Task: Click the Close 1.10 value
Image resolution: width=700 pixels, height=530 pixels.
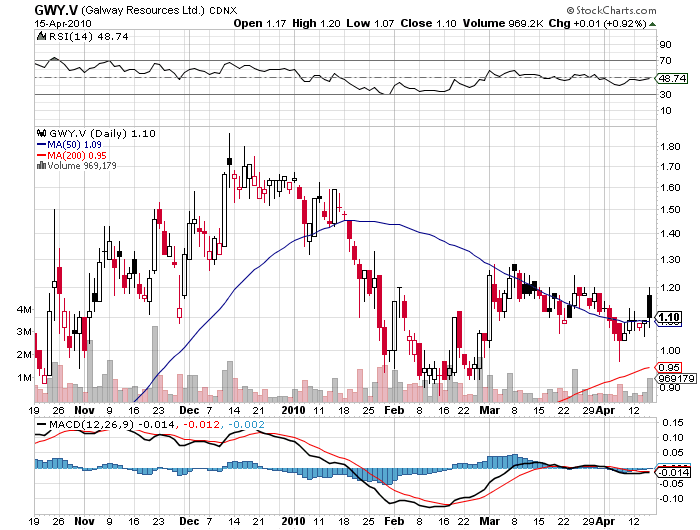Action: (x=428, y=24)
